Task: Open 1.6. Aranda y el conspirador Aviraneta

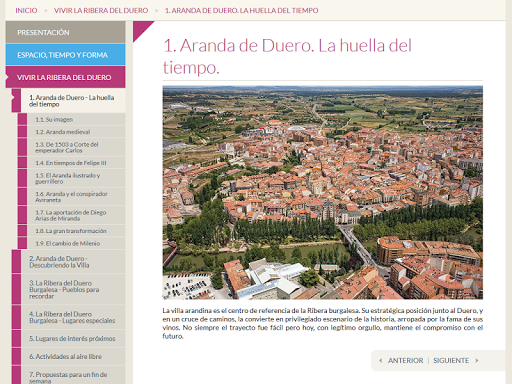Action: [x=72, y=197]
